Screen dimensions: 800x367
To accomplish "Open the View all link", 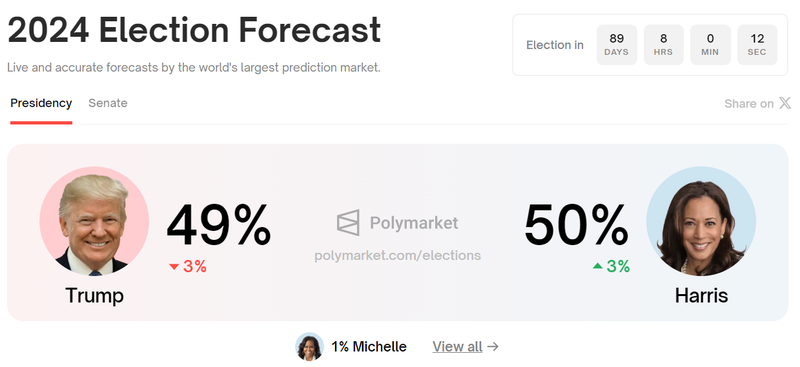I will click(x=457, y=347).
